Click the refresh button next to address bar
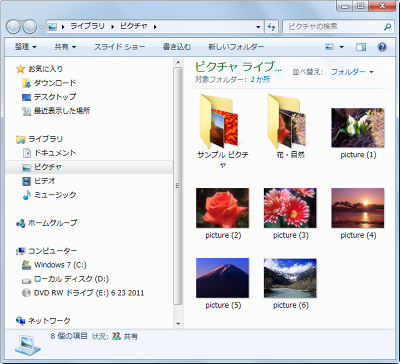The height and width of the screenshot is (364, 400). tap(272, 27)
